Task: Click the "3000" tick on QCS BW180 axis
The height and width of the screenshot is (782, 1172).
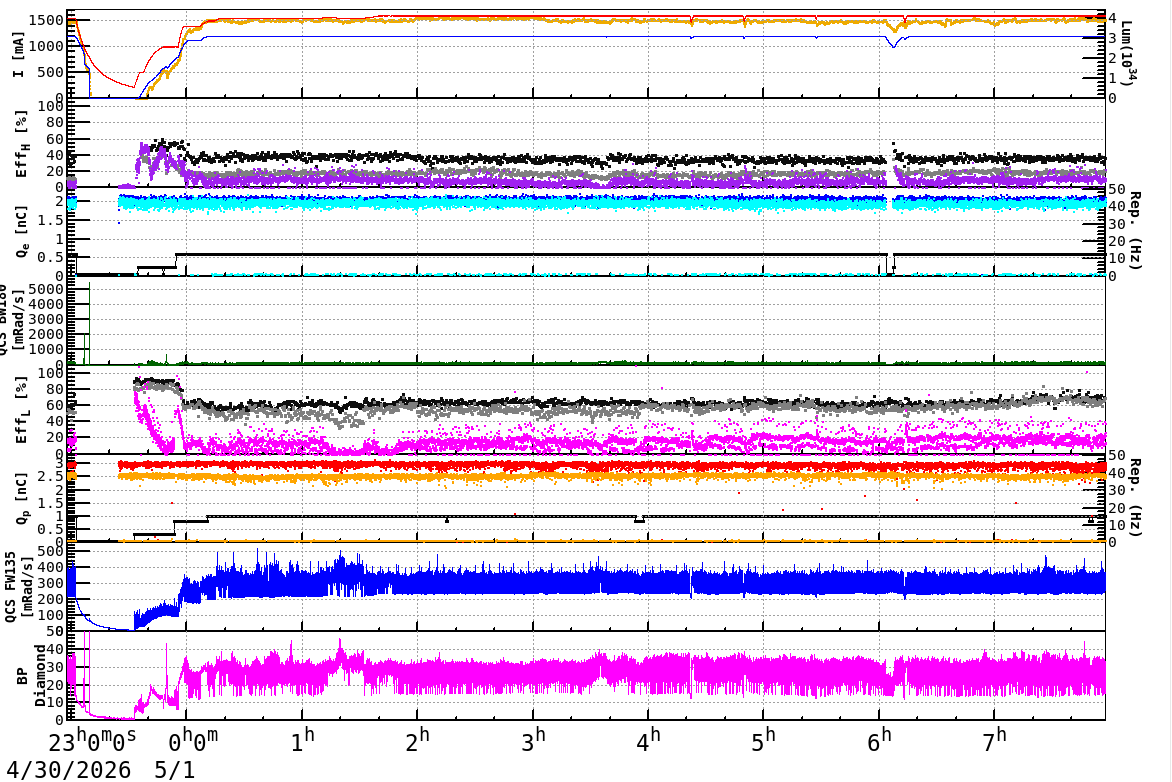Action: (46, 319)
